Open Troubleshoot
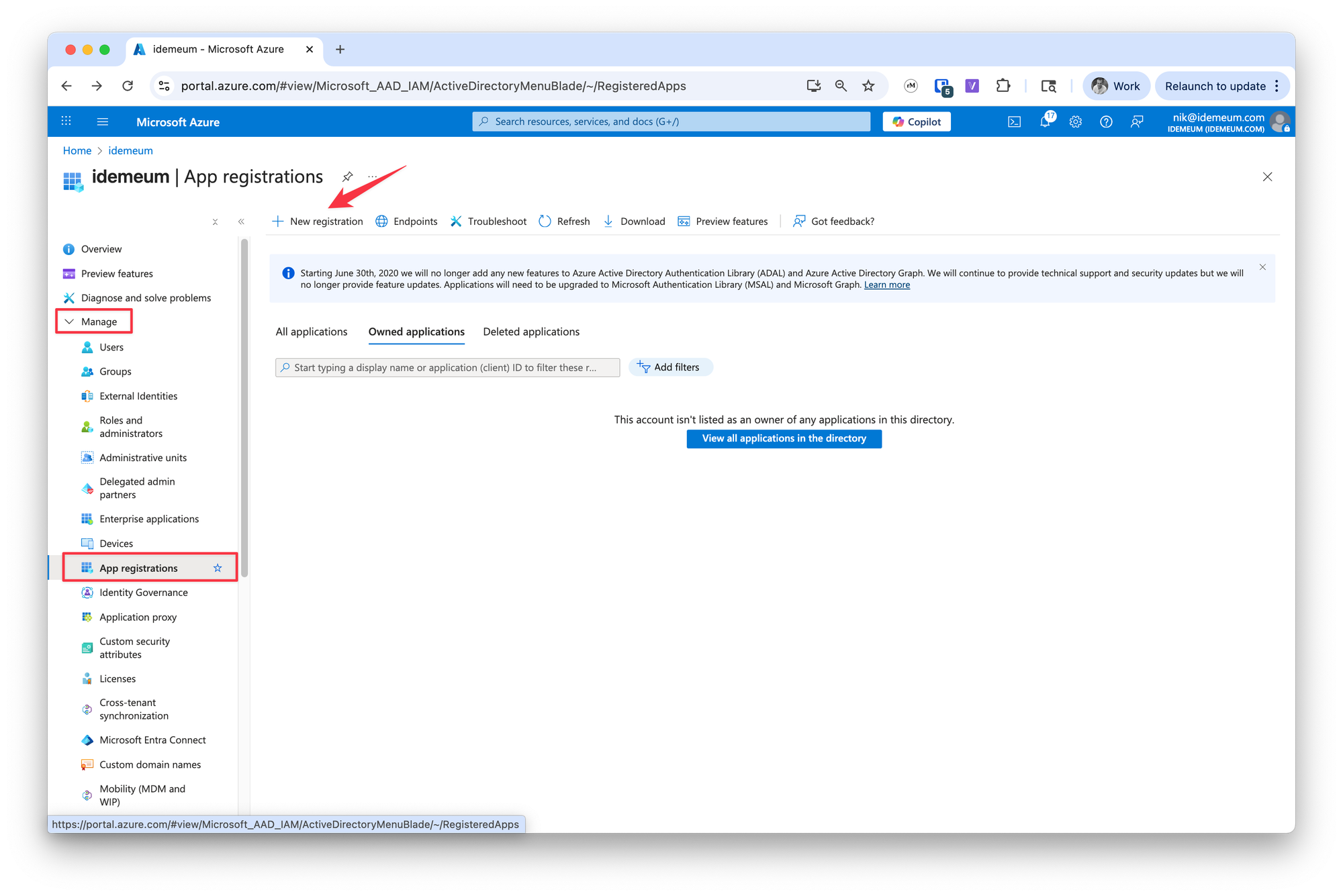Screen dimensions: 1343x896 [x=488, y=221]
